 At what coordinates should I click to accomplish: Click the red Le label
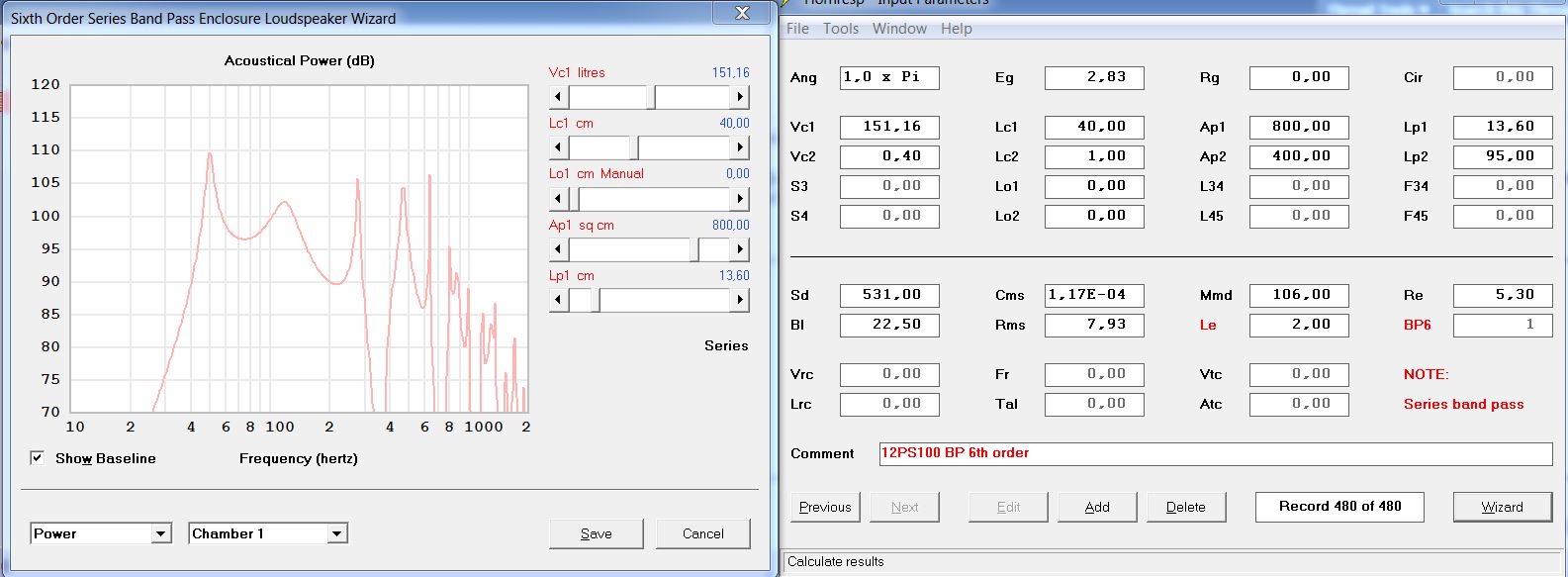point(1208,325)
